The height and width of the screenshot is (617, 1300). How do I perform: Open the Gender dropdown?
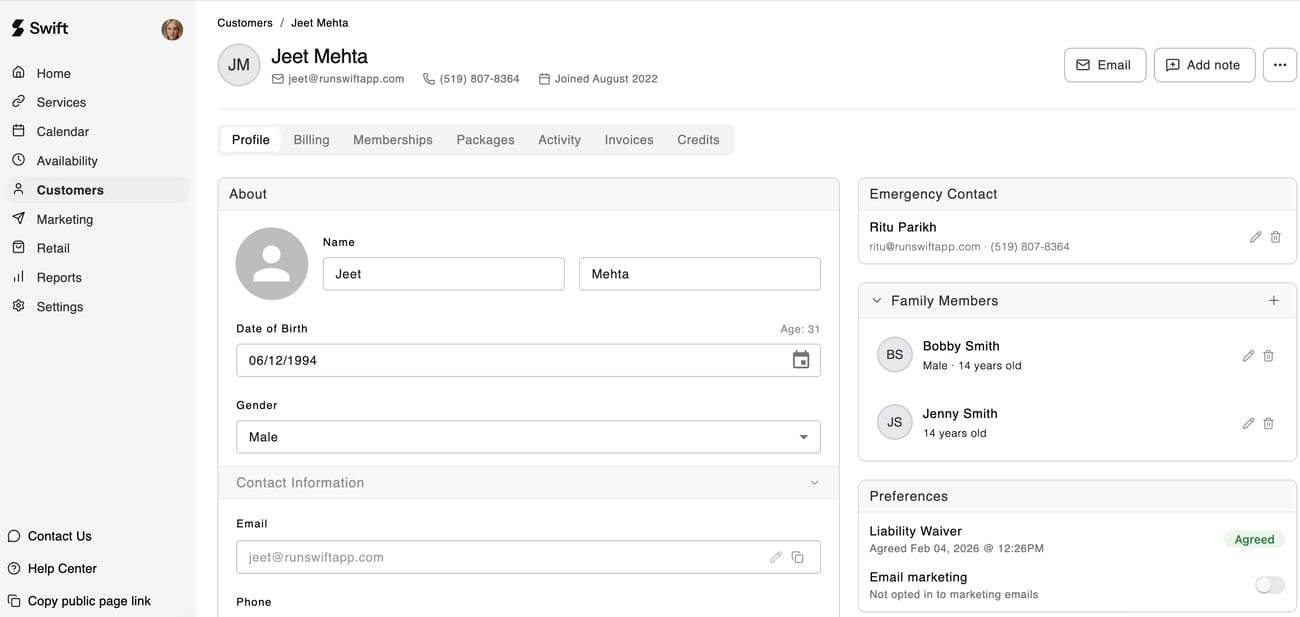click(x=528, y=437)
